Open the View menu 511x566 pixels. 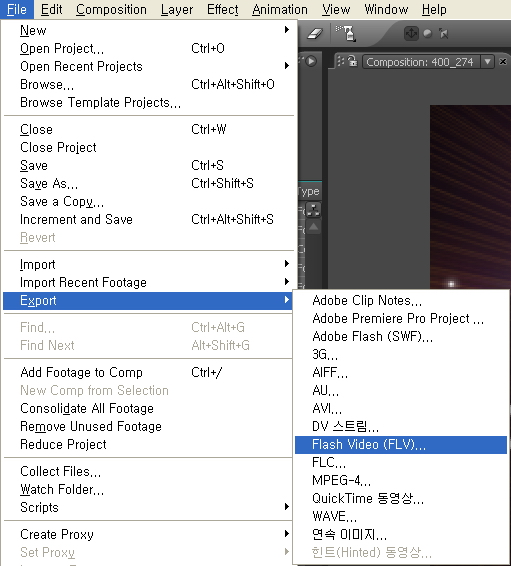coord(336,9)
